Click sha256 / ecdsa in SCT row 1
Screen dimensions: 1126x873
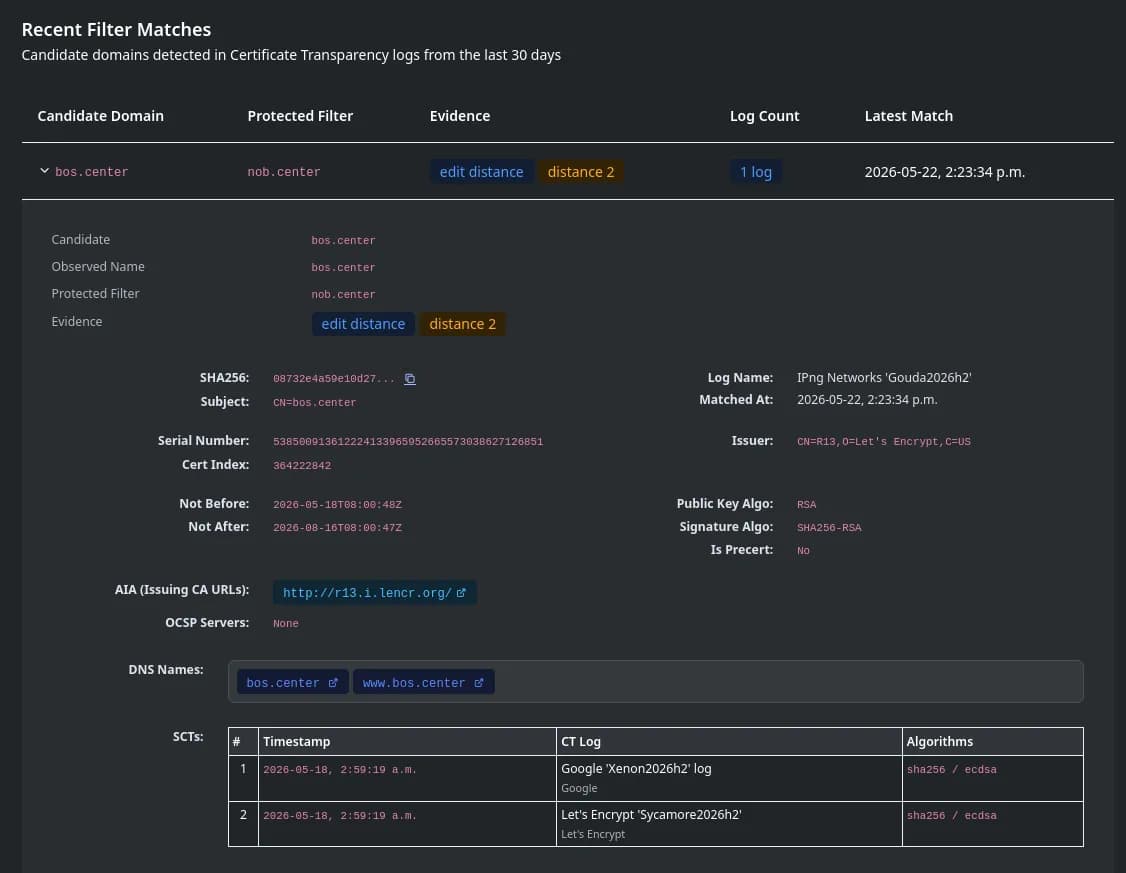pyautogui.click(x=951, y=770)
